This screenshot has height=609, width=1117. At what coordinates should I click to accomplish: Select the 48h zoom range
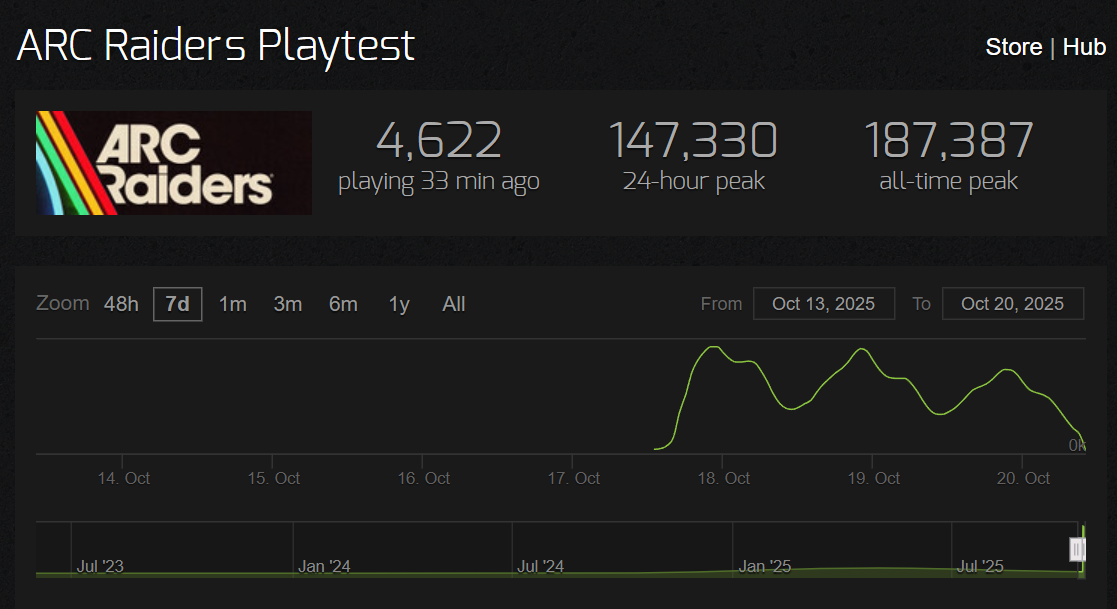[121, 304]
